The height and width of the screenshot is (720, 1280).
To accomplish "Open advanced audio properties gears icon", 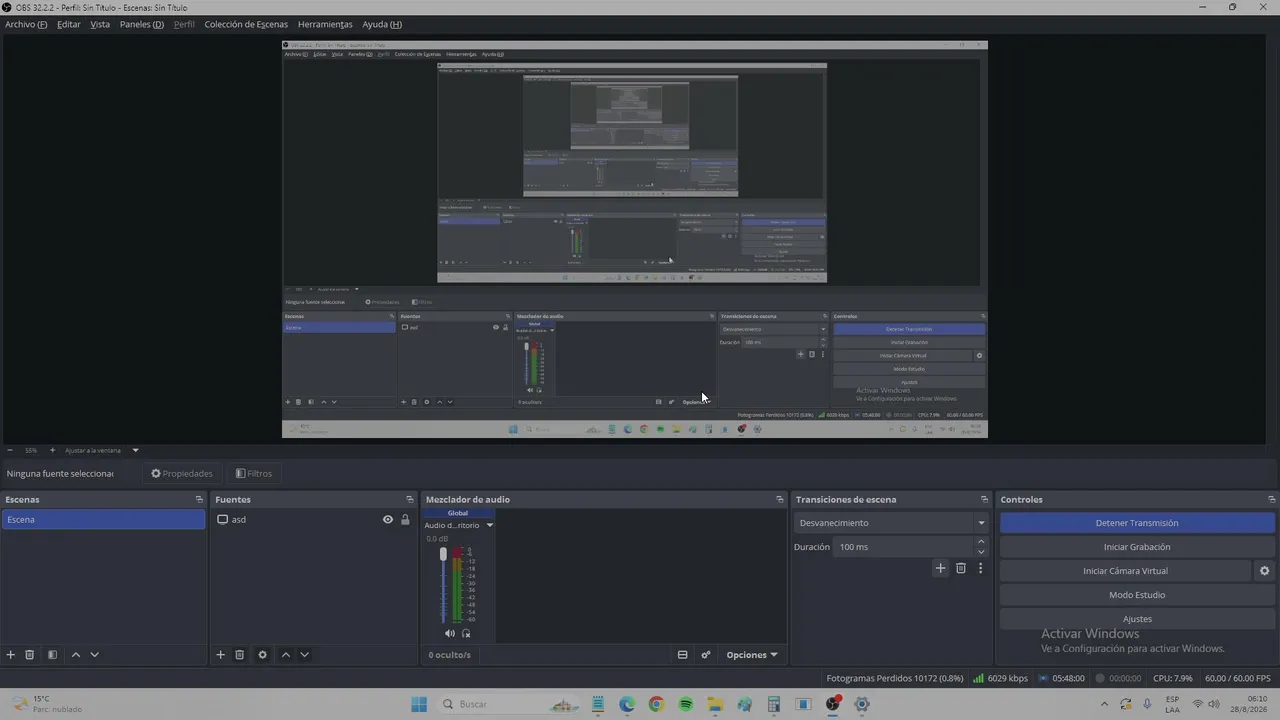I will tap(706, 655).
